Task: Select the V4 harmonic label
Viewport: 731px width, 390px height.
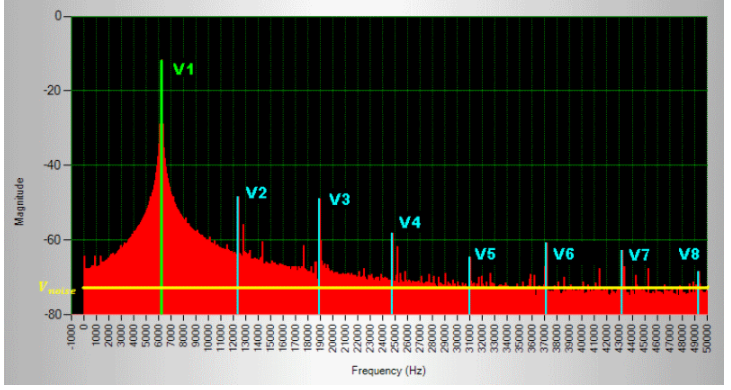Action: click(410, 222)
